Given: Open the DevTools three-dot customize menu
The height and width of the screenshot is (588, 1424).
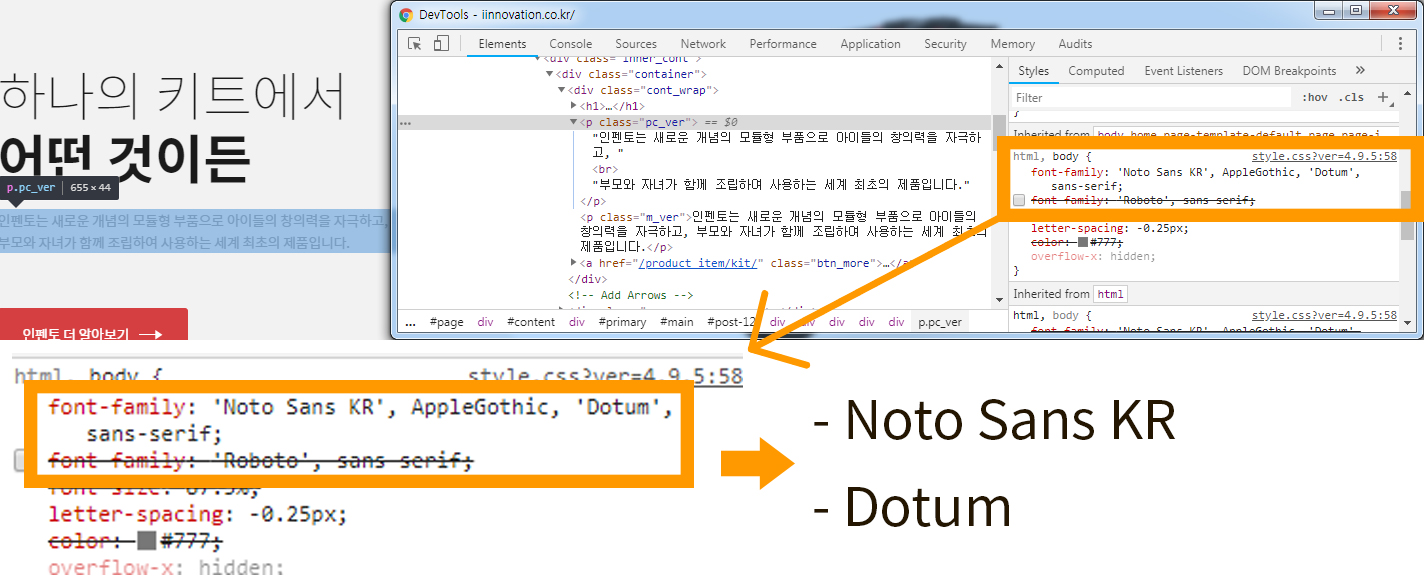Looking at the screenshot, I should pos(1400,43).
